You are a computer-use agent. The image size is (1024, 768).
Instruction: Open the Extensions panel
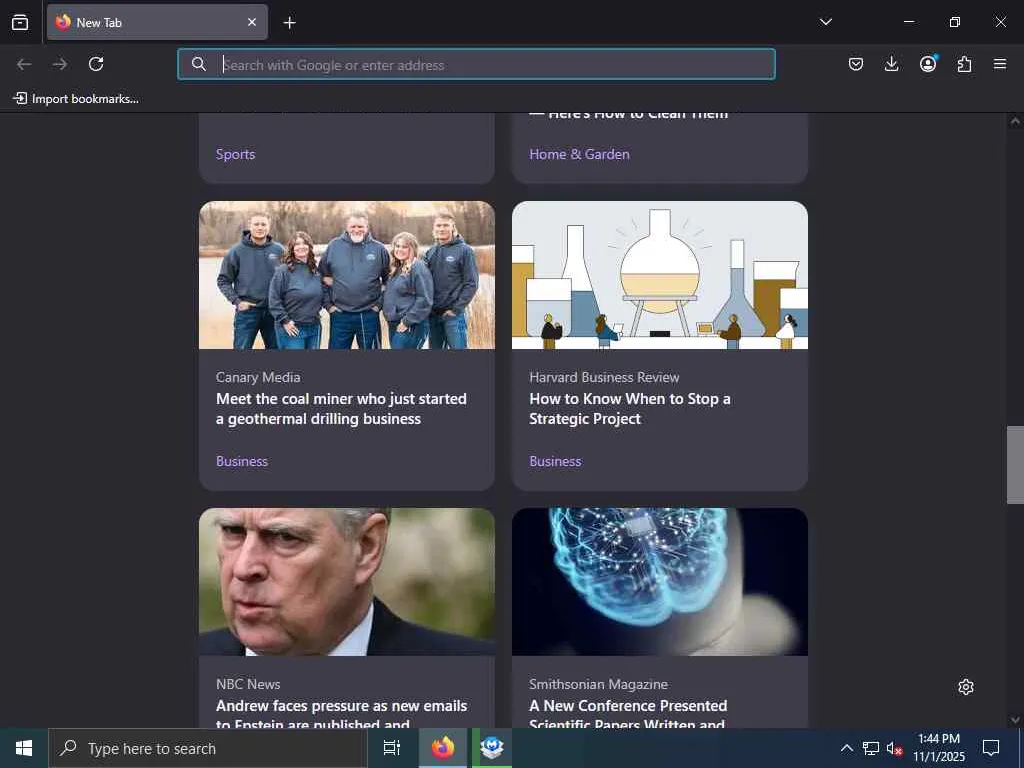[x=964, y=64]
